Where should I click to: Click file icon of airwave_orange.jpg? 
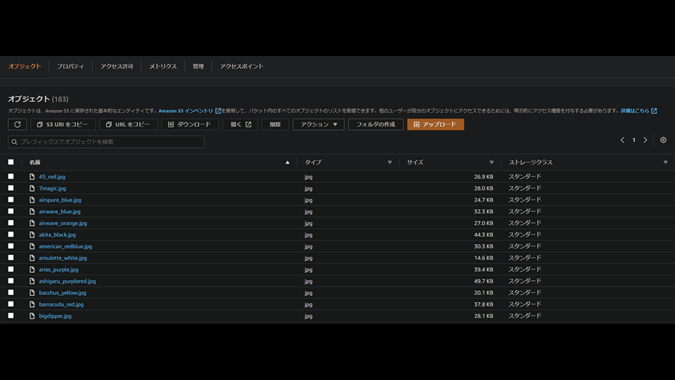[x=32, y=223]
